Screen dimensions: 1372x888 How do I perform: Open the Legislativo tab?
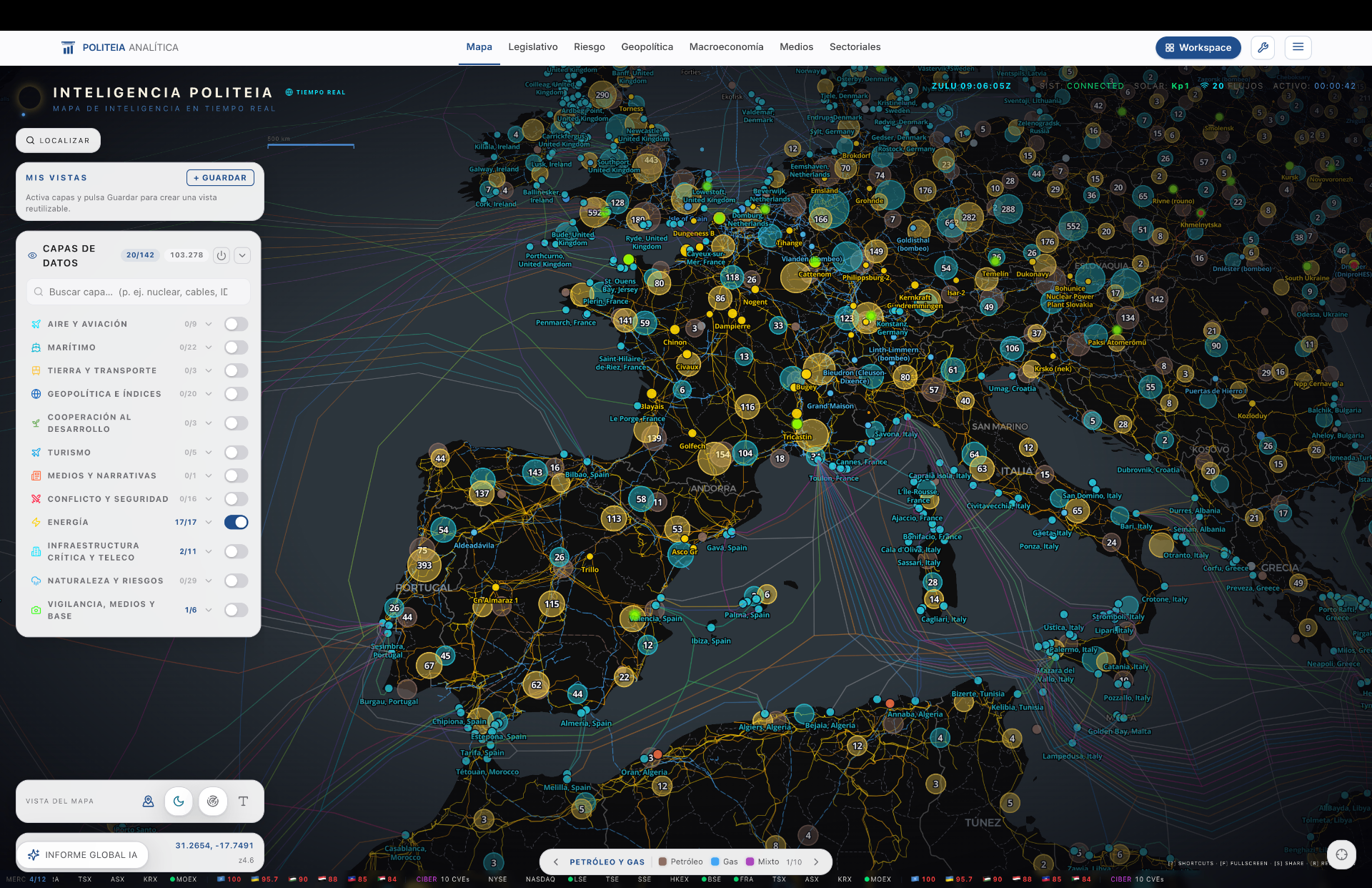pos(533,47)
